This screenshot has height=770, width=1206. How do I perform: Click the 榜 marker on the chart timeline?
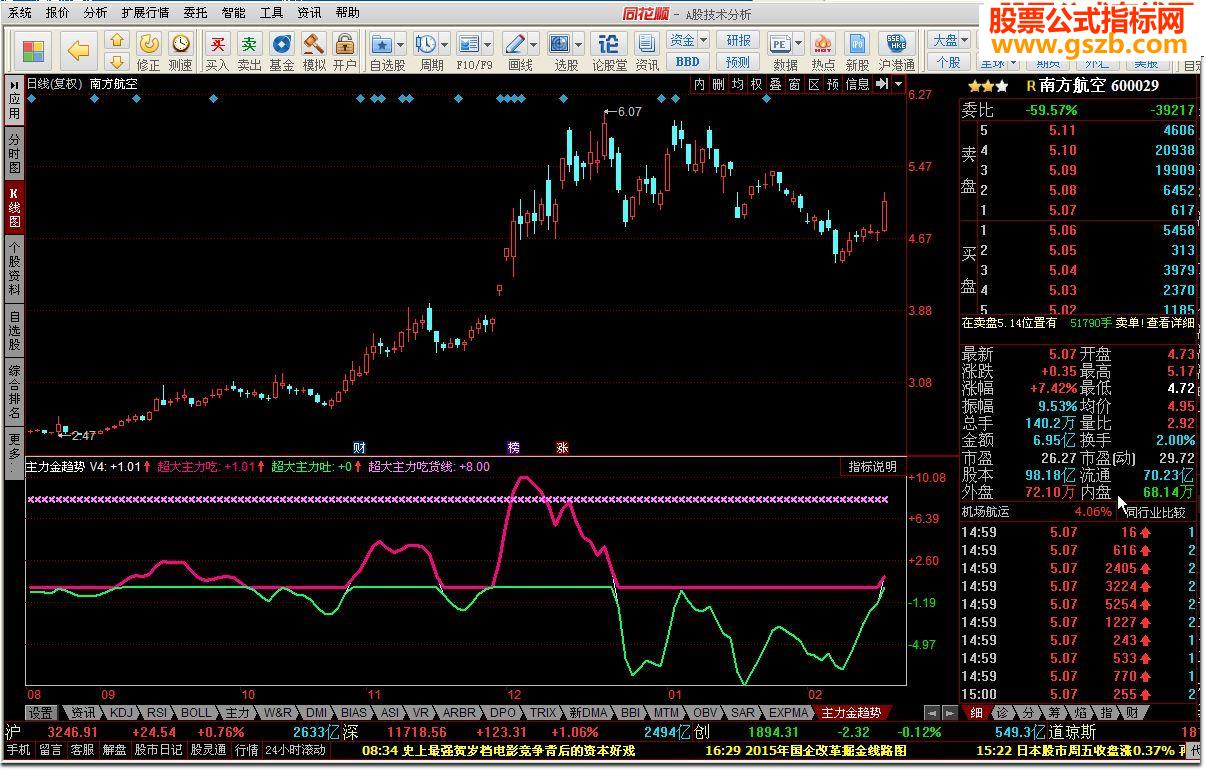point(514,447)
